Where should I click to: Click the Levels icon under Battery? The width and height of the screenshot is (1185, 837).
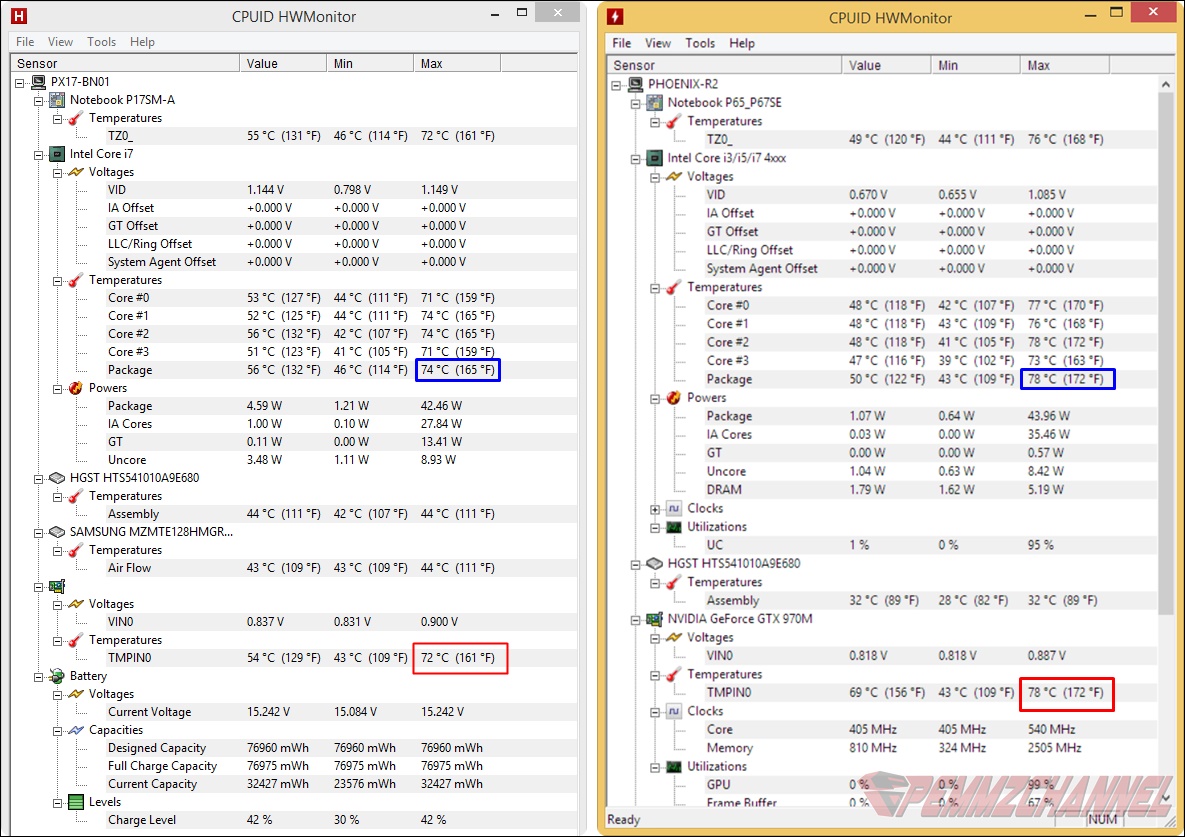pyautogui.click(x=75, y=802)
